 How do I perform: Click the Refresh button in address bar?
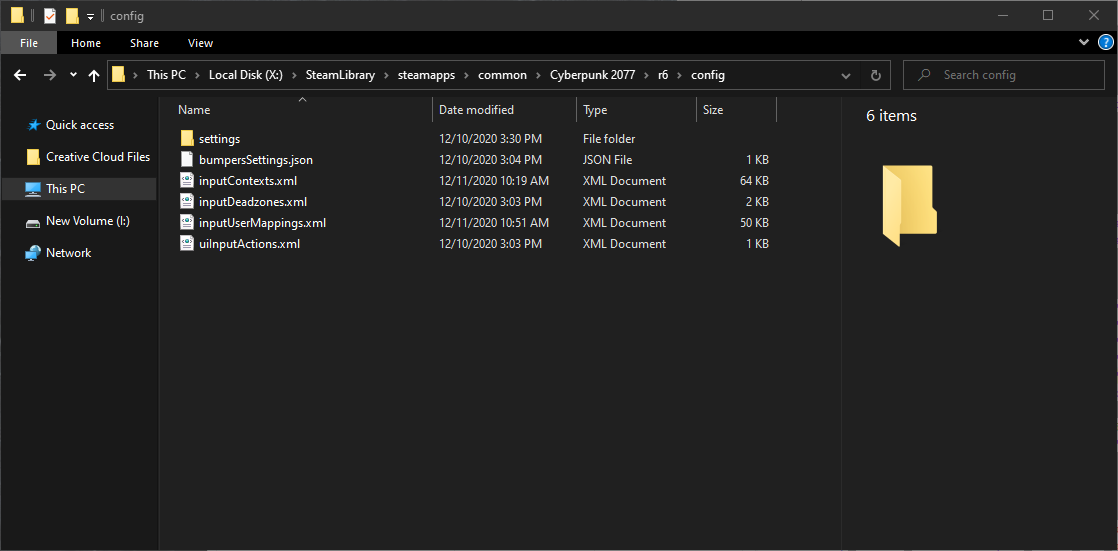[x=876, y=75]
